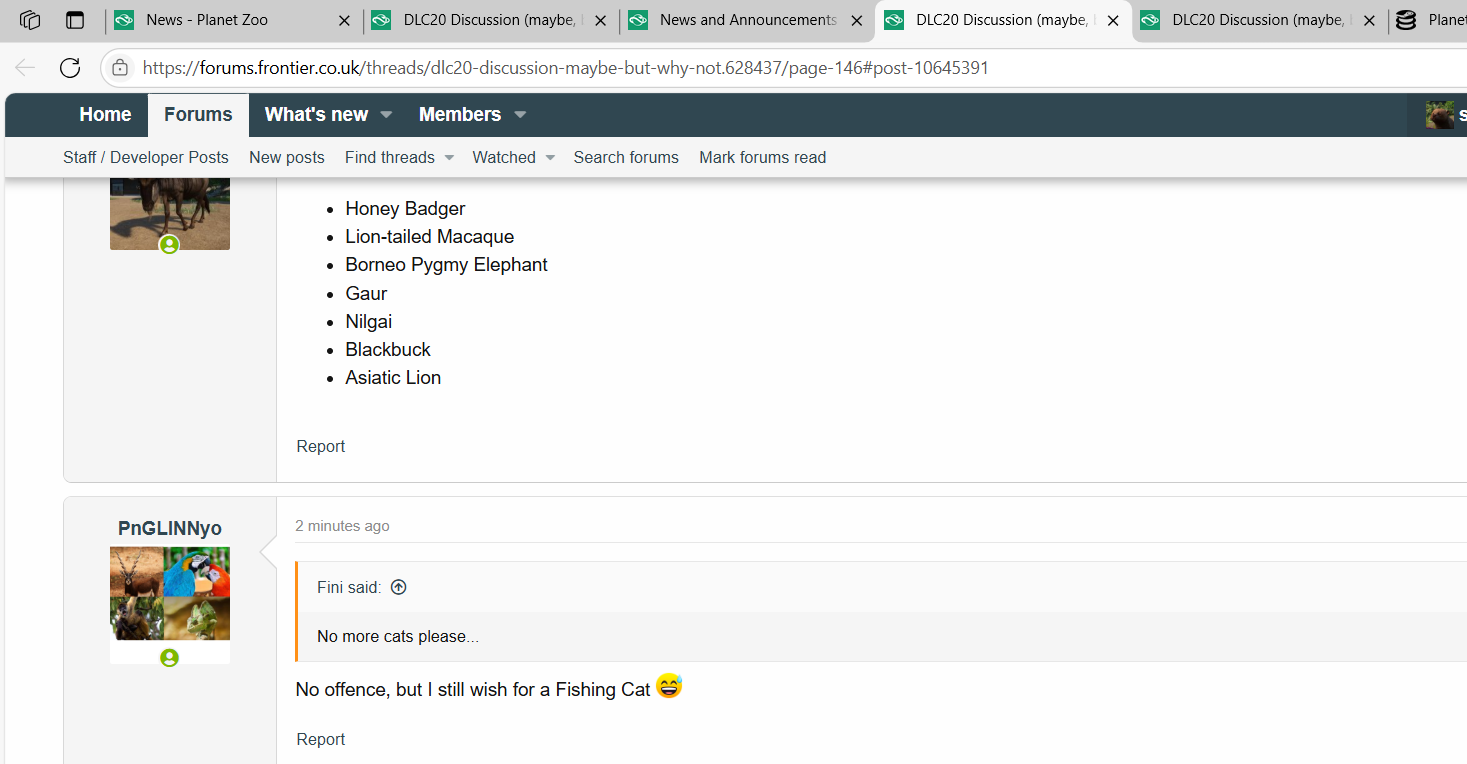The width and height of the screenshot is (1467, 764).
Task: Click the browser back arrow
Action: (25, 68)
